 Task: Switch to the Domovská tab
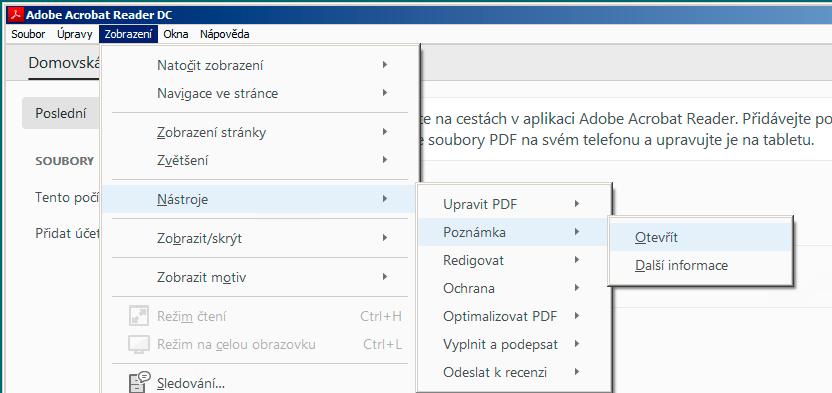point(64,63)
